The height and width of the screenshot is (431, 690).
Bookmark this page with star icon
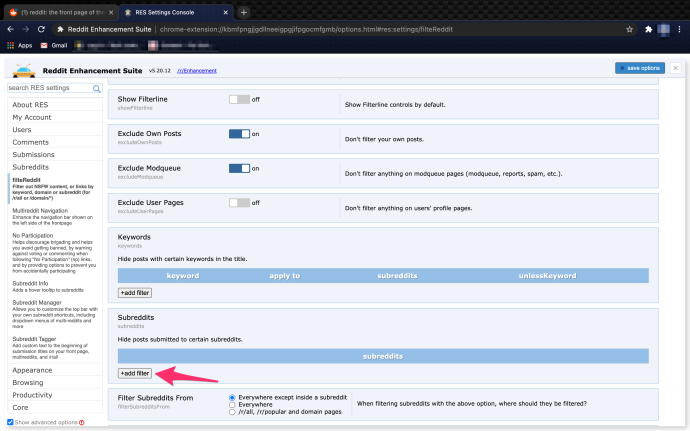pos(629,29)
